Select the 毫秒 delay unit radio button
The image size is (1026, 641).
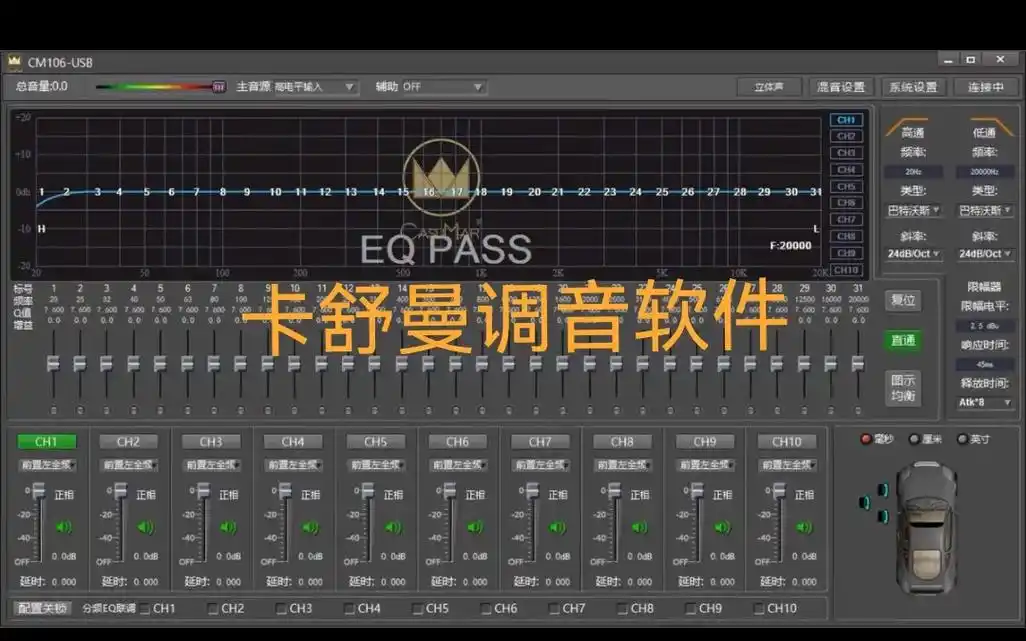(865, 438)
